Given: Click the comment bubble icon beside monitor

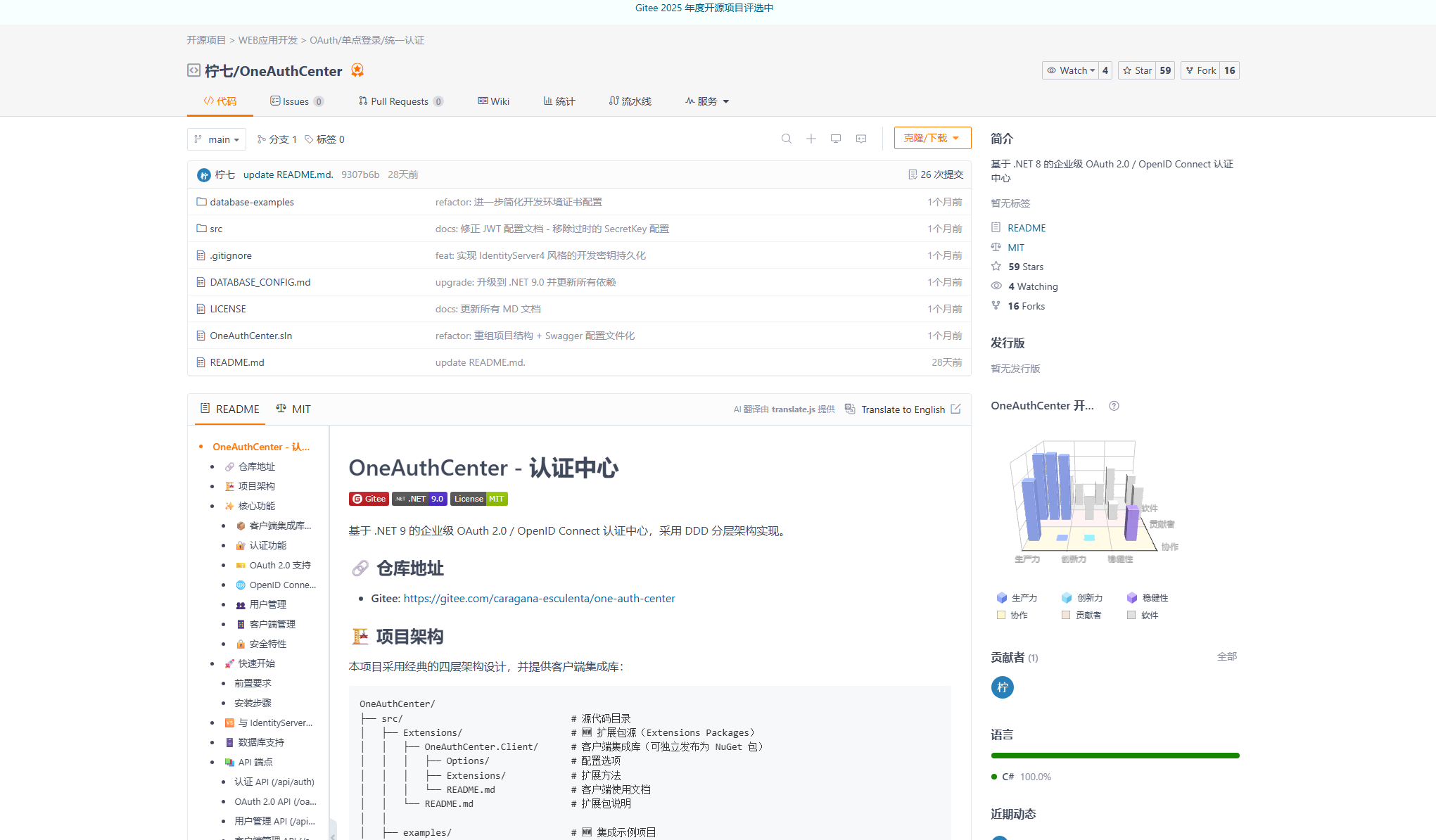Looking at the screenshot, I should pyautogui.click(x=860, y=139).
